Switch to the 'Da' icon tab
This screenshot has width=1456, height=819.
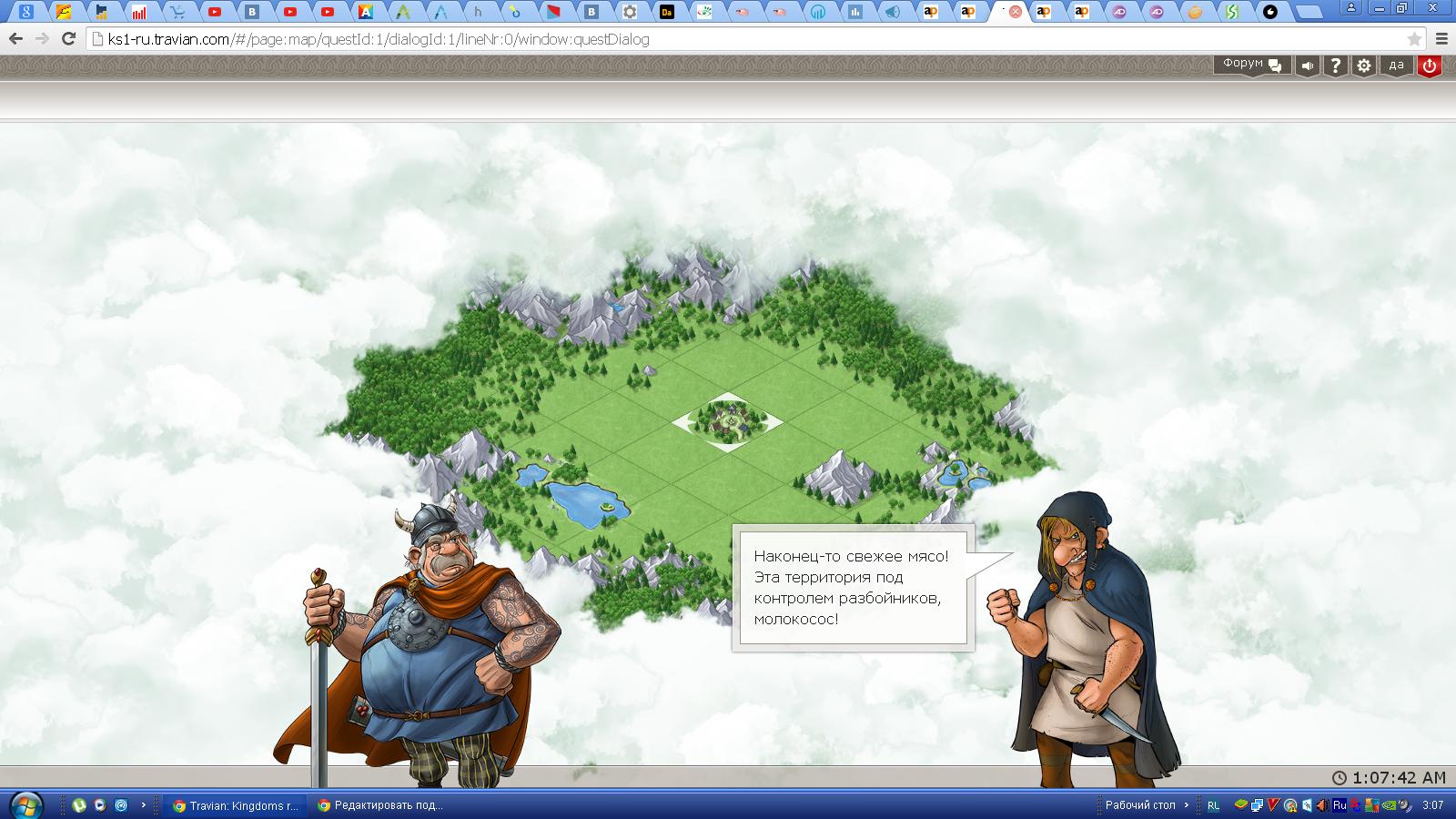pos(667,12)
